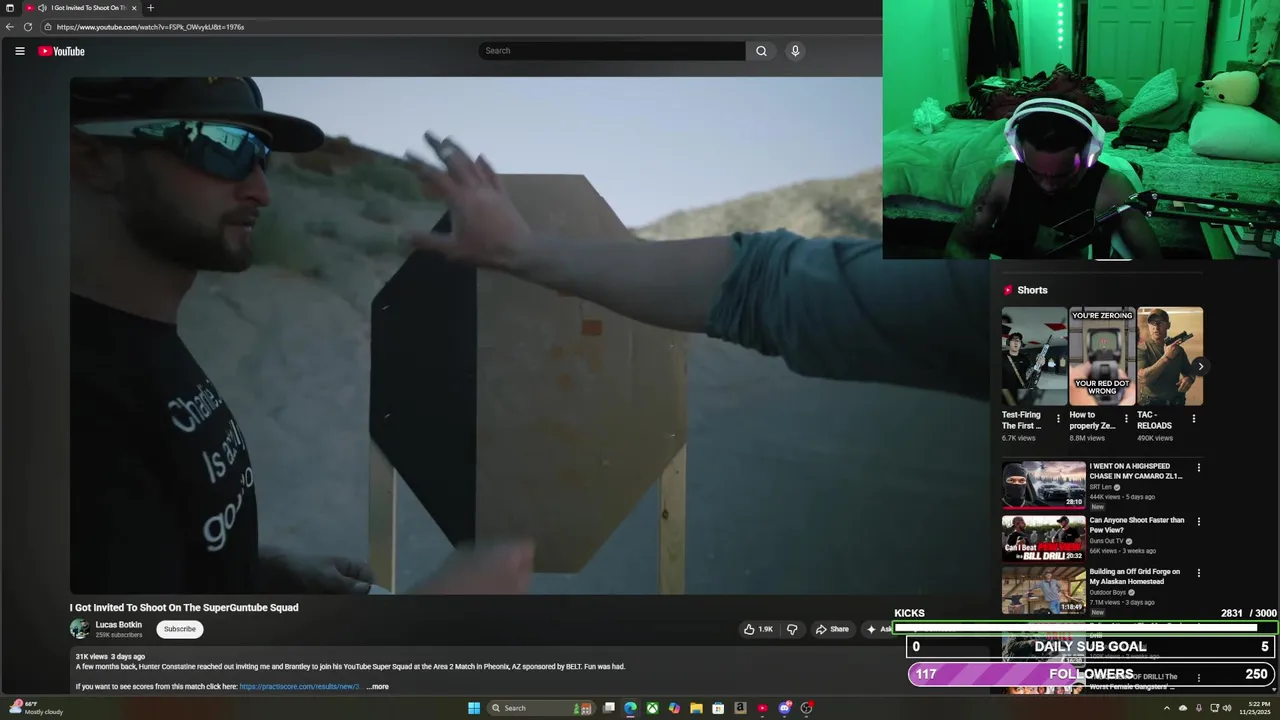Open options for Test-Firing The First short
Image resolution: width=1280 pixels, height=720 pixels.
pos(1058,419)
